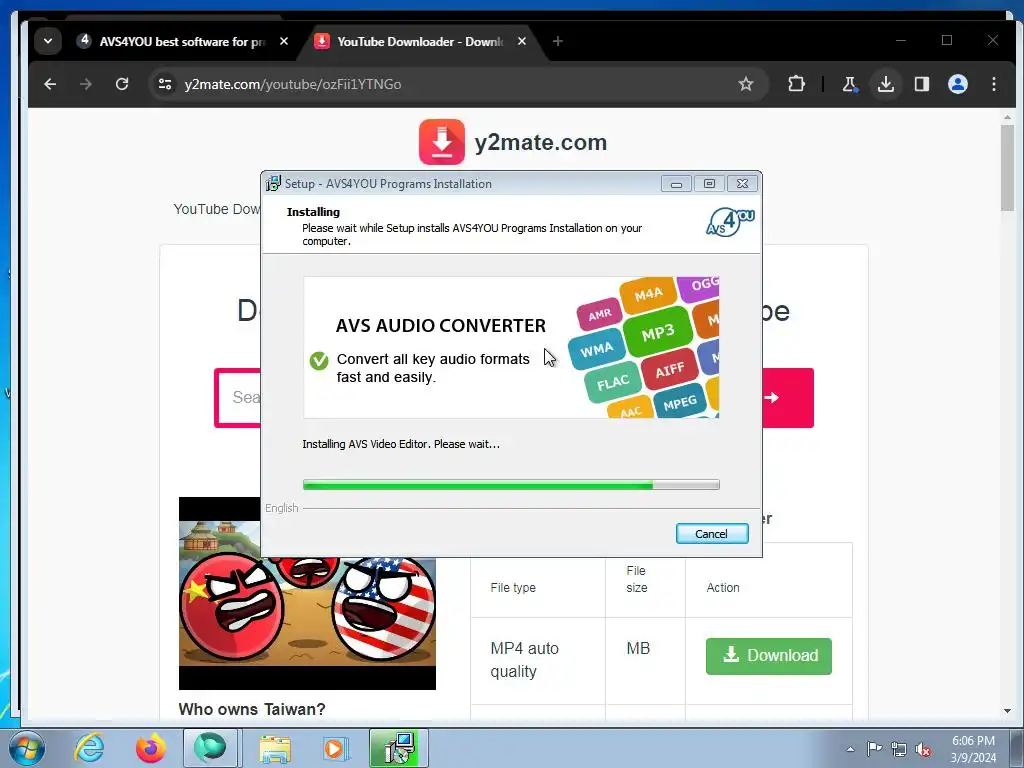Image resolution: width=1024 pixels, height=768 pixels.
Task: Click the setup icon in installer title bar
Action: point(273,184)
